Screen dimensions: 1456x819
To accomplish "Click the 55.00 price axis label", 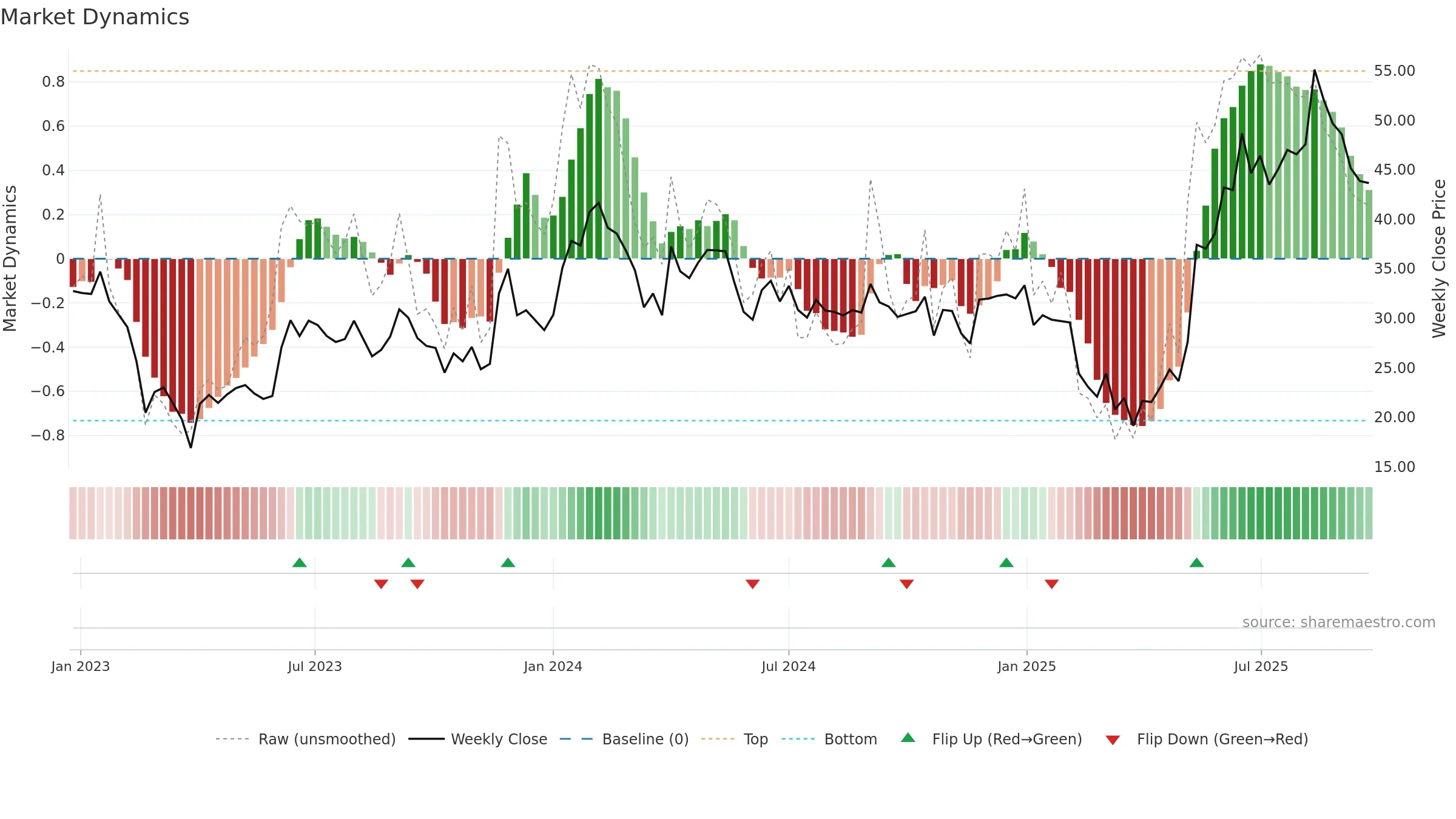I will [x=1395, y=71].
